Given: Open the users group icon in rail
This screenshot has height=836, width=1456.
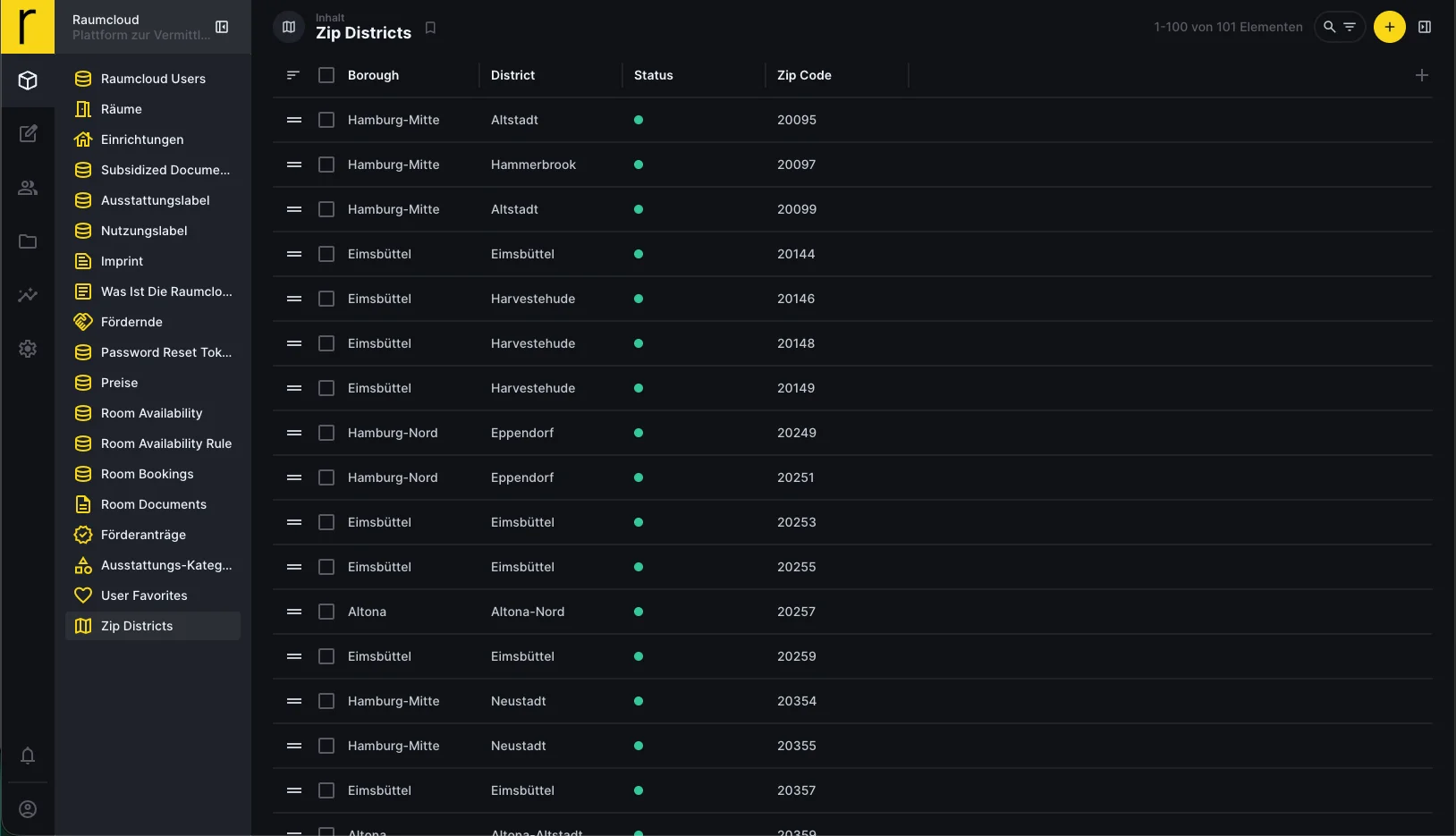Looking at the screenshot, I should point(28,188).
